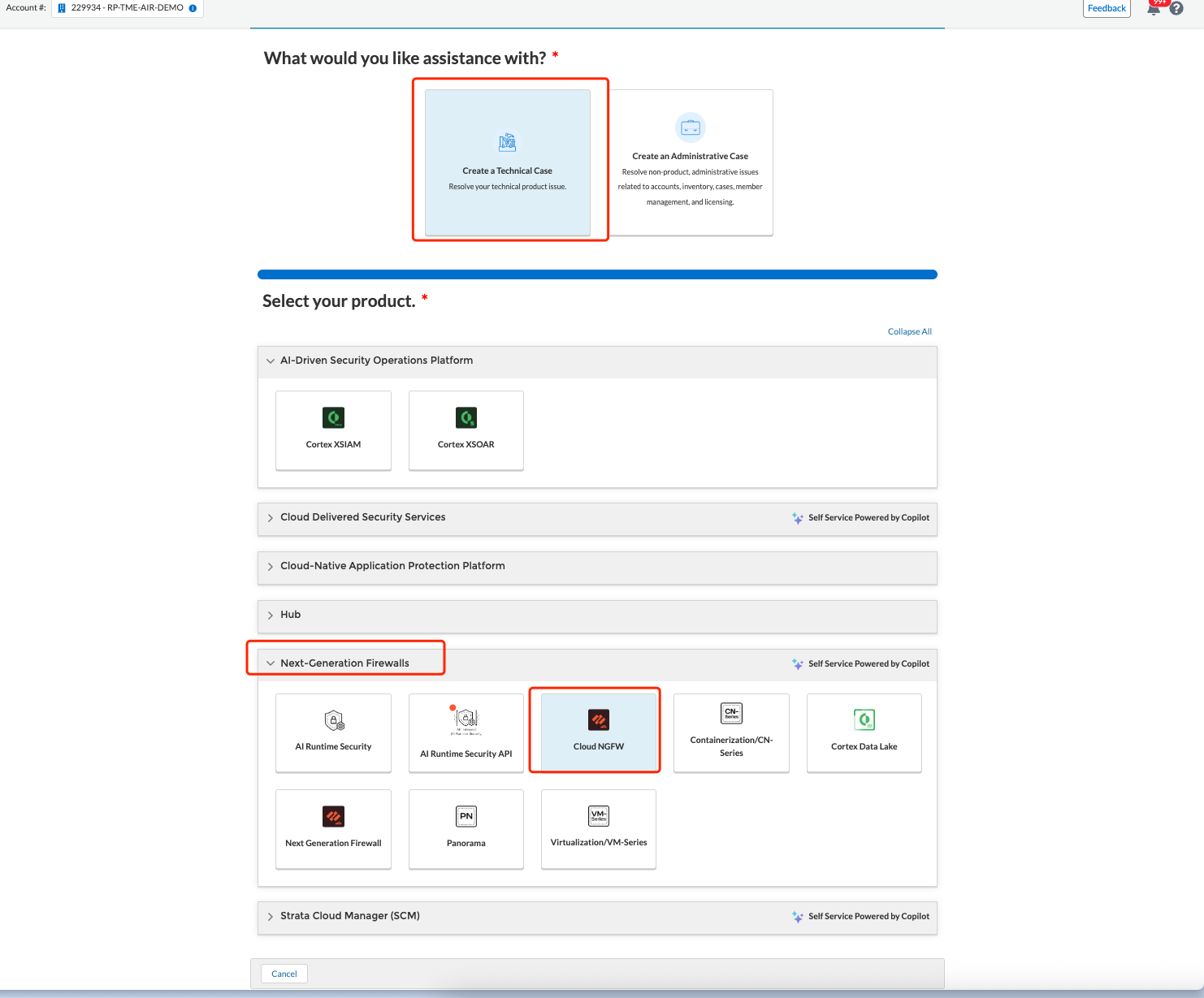
Task: Click the Panorama PN icon
Action: (x=466, y=816)
